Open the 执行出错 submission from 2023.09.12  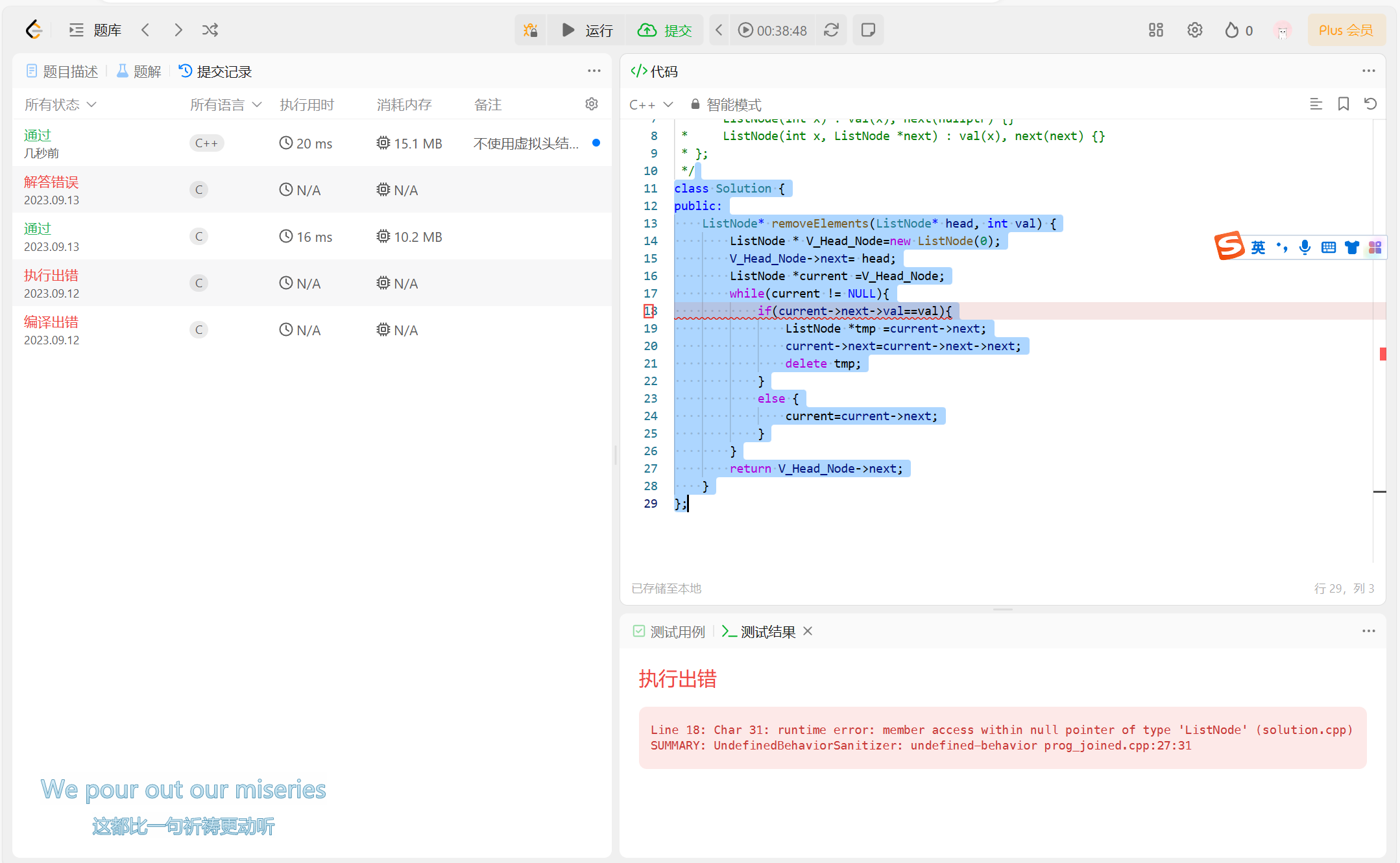pyautogui.click(x=311, y=283)
